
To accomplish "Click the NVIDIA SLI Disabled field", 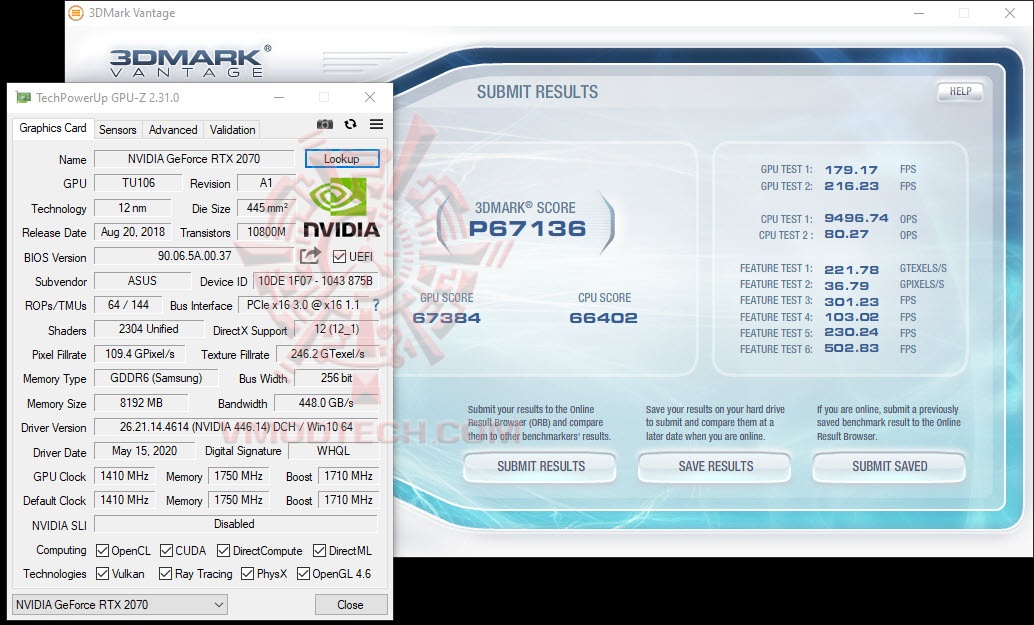I will (x=236, y=524).
